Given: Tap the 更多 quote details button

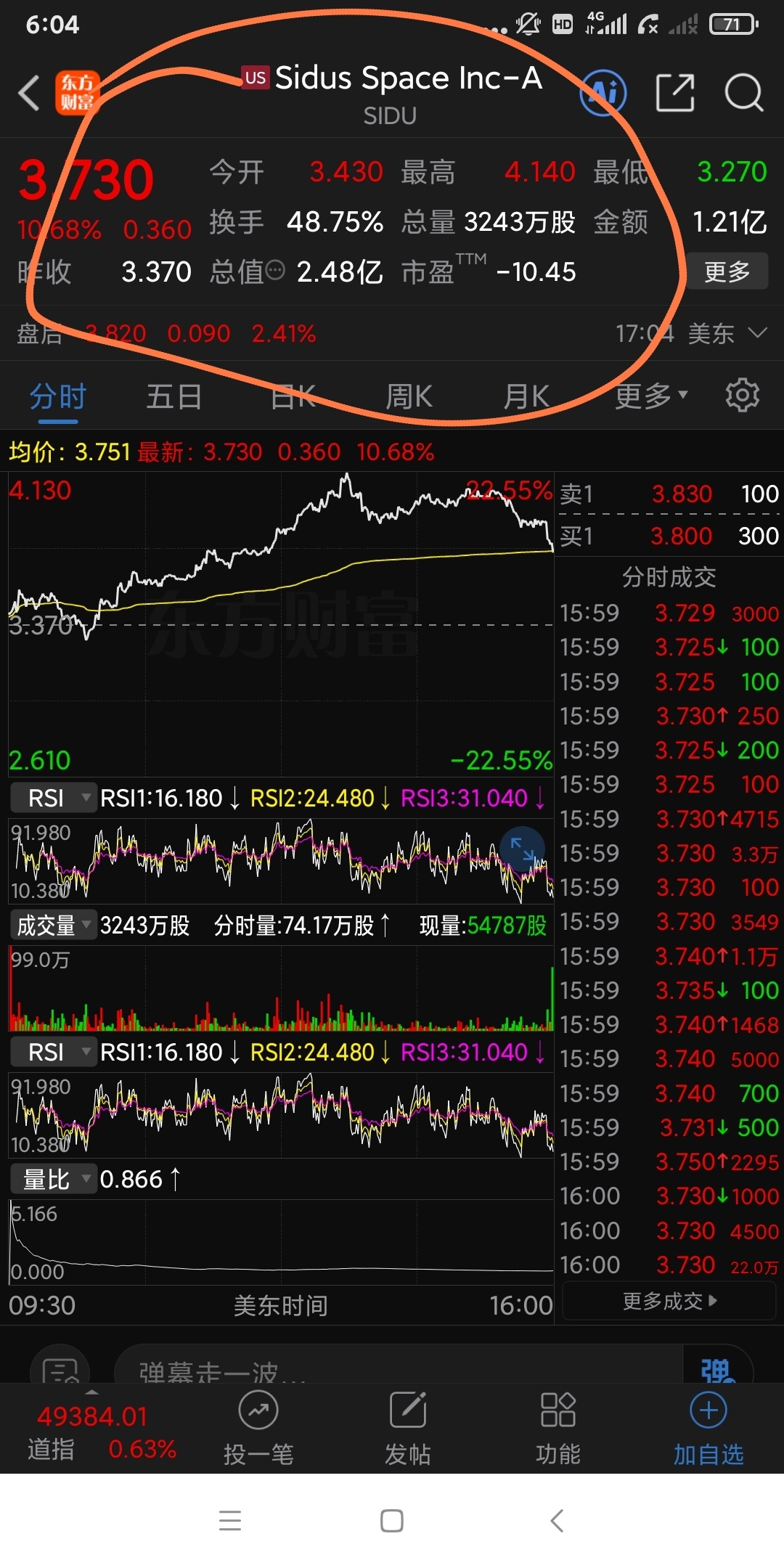Looking at the screenshot, I should coord(727,271).
